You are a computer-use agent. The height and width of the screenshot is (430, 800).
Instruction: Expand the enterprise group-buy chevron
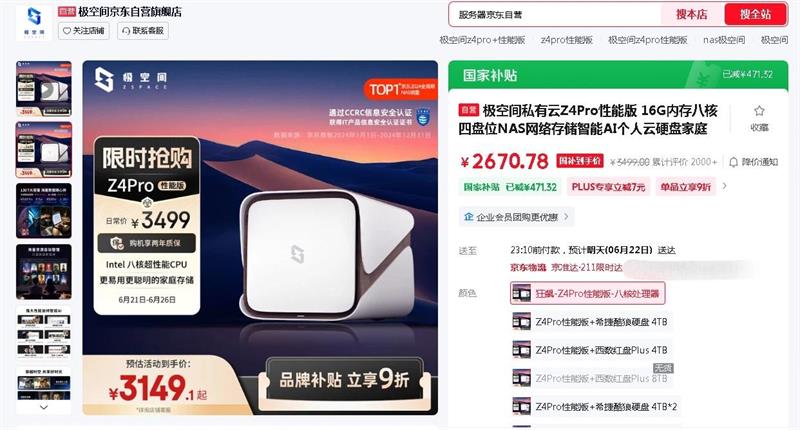566,217
